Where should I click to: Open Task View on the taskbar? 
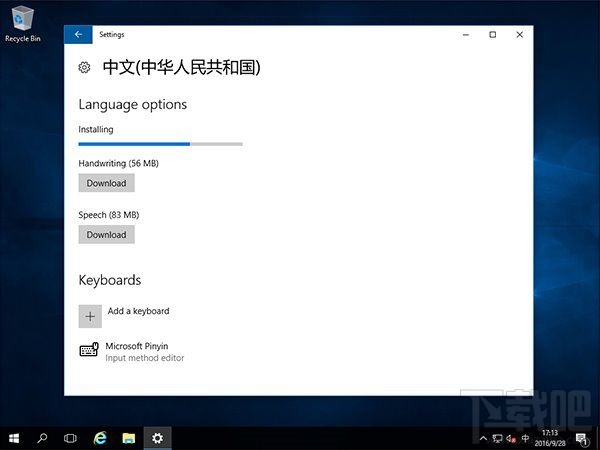70,438
